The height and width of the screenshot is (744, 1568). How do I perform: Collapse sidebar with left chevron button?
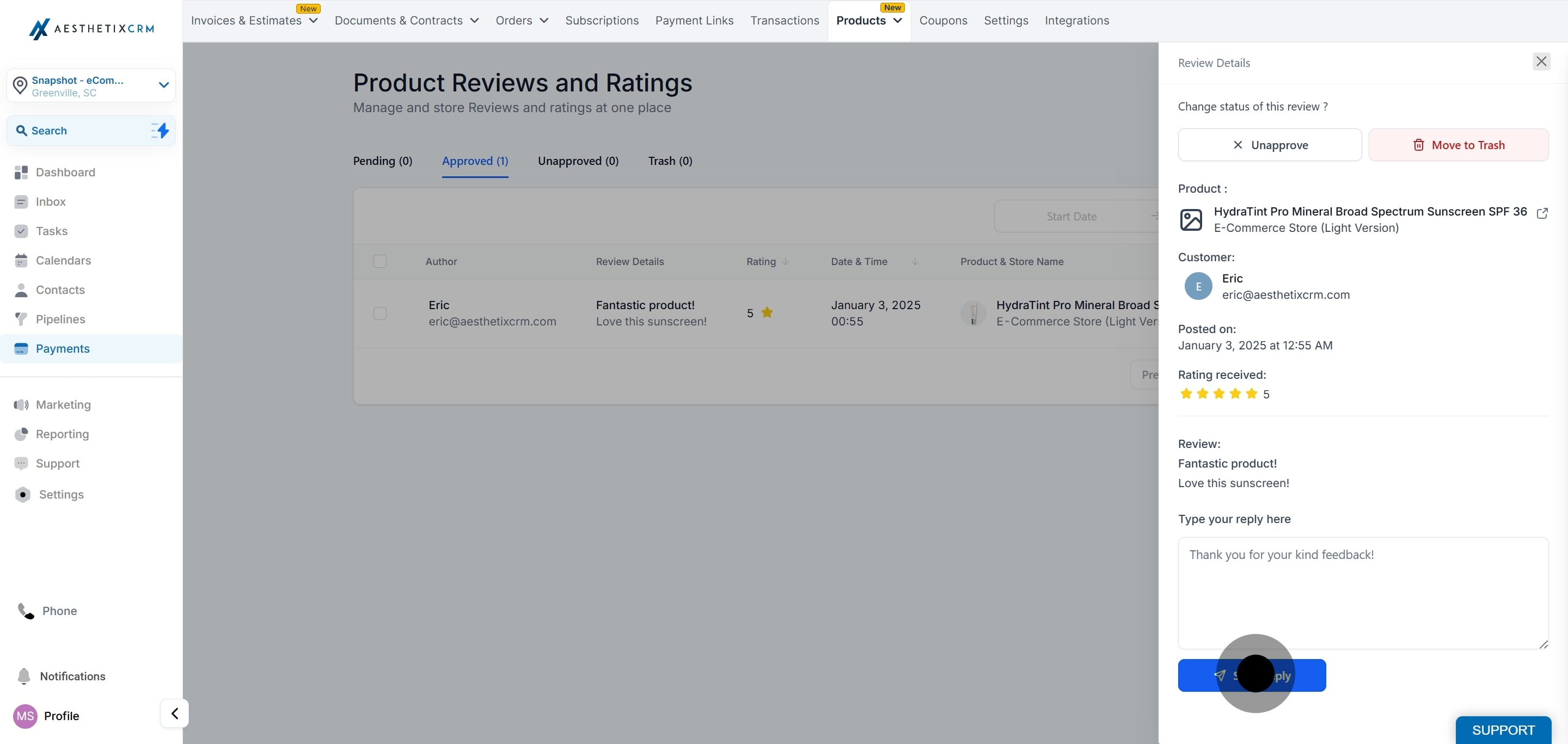point(175,713)
